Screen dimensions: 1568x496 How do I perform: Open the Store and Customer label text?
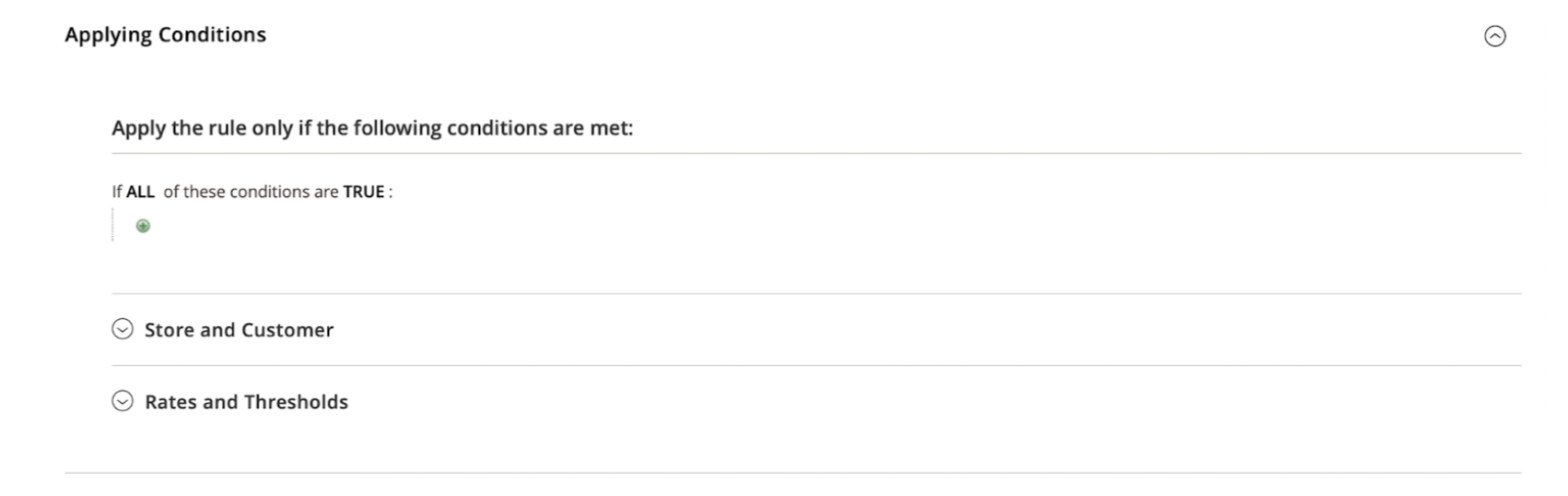click(x=240, y=330)
